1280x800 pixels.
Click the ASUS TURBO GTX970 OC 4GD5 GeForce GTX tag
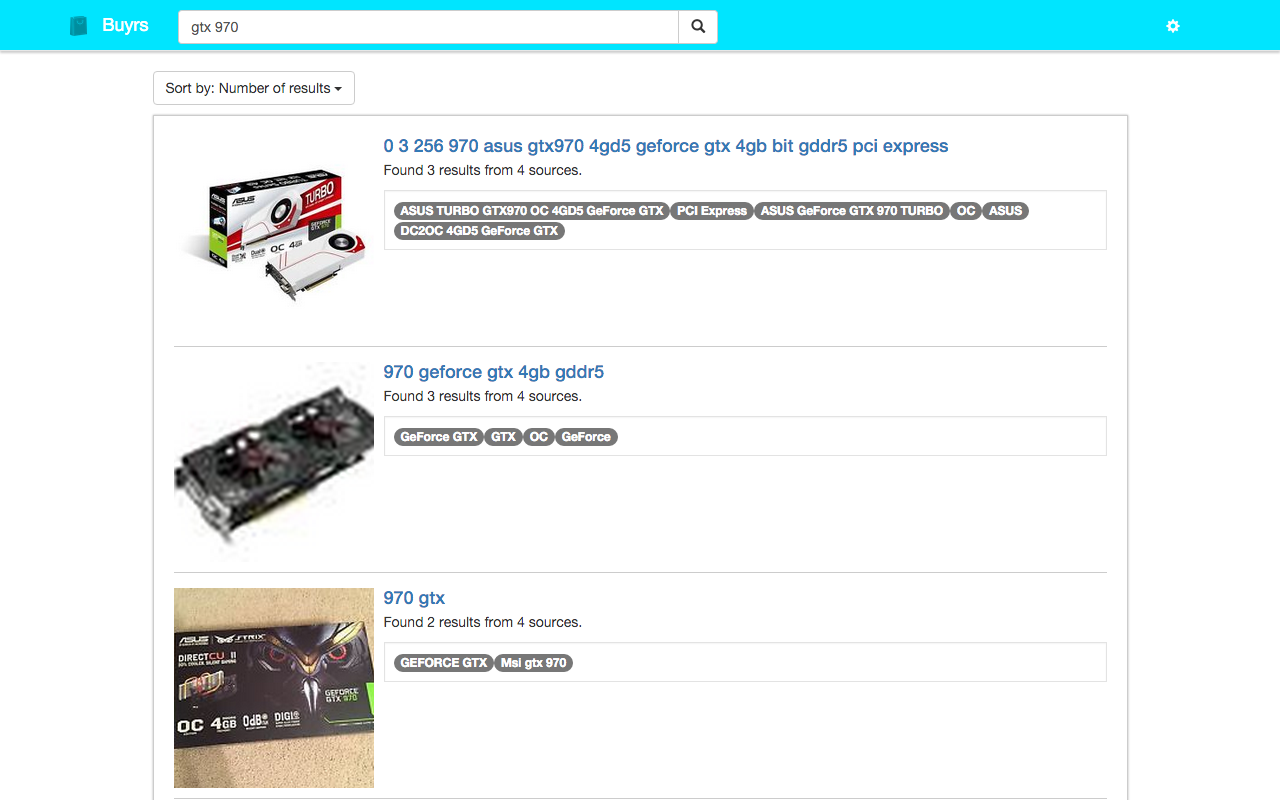tap(532, 211)
